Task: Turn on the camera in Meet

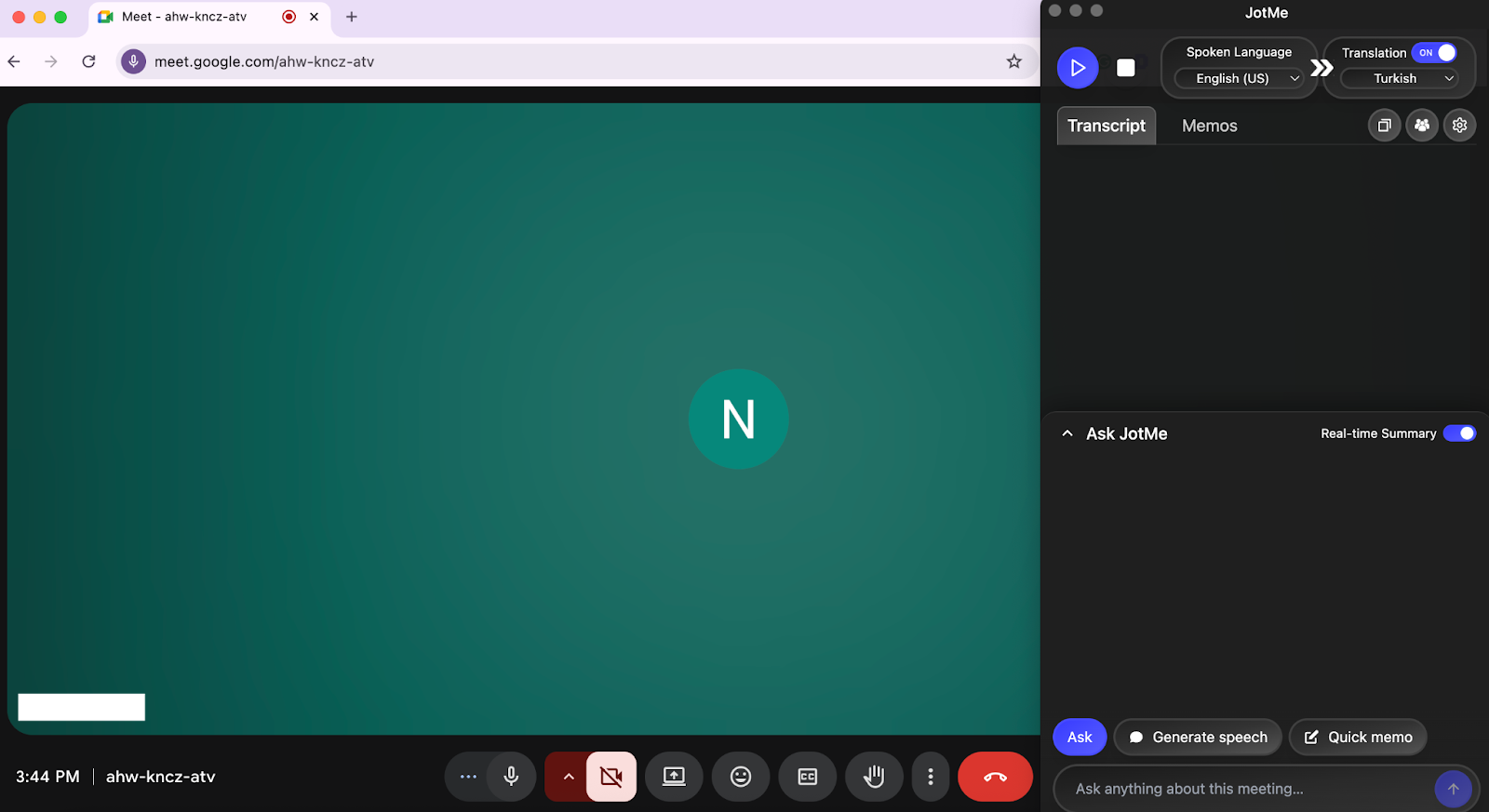Action: click(611, 776)
